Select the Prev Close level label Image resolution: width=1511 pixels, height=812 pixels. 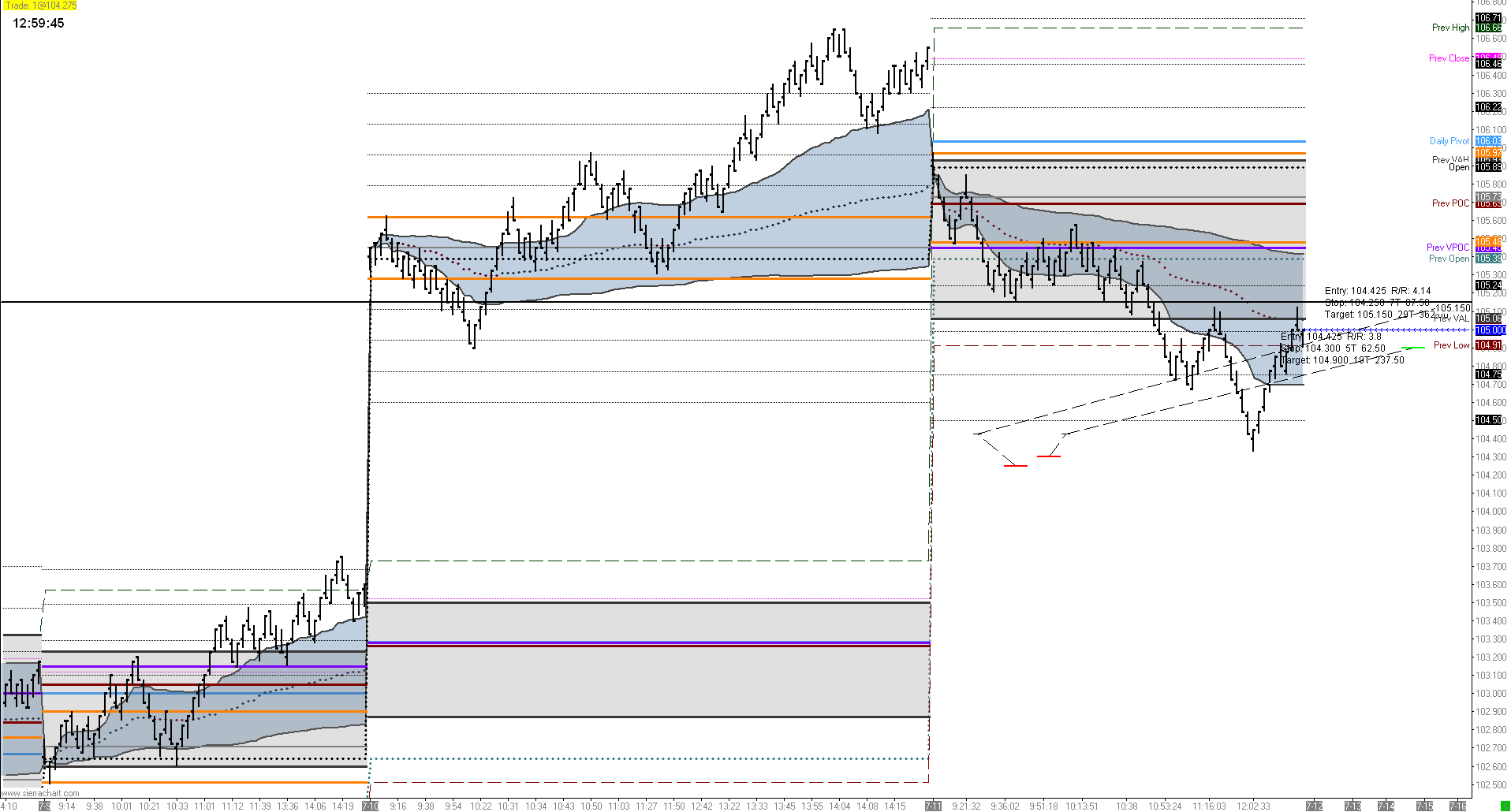pos(1449,58)
